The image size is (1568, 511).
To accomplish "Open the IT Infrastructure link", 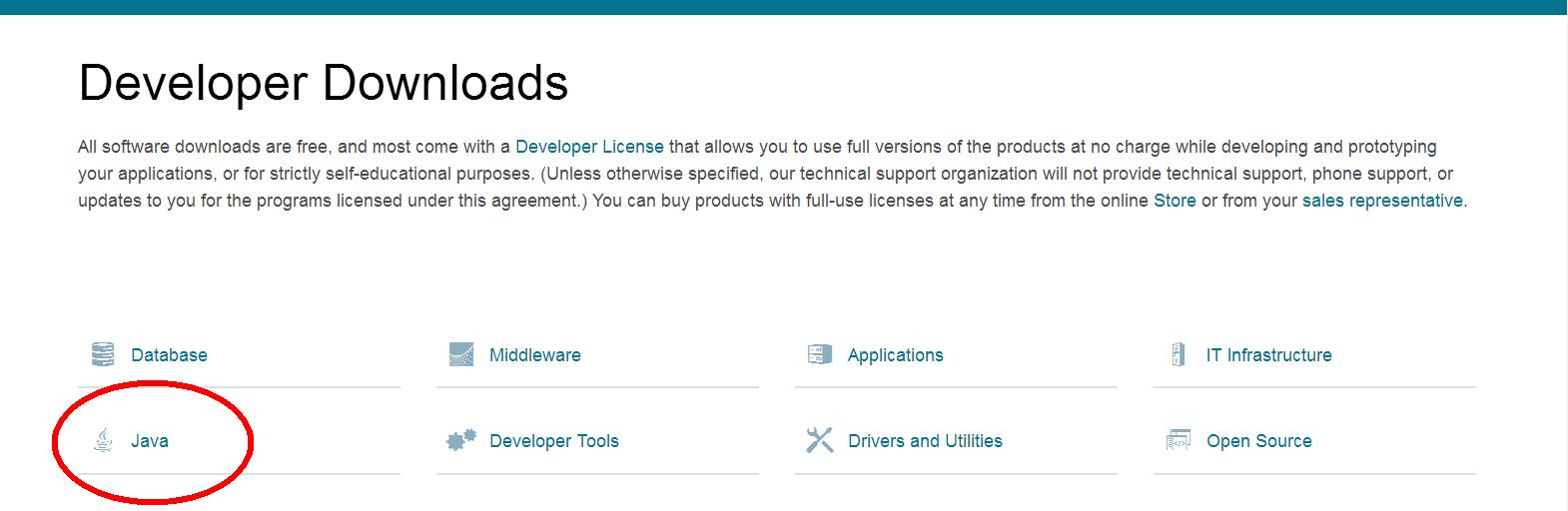I will tap(1269, 355).
